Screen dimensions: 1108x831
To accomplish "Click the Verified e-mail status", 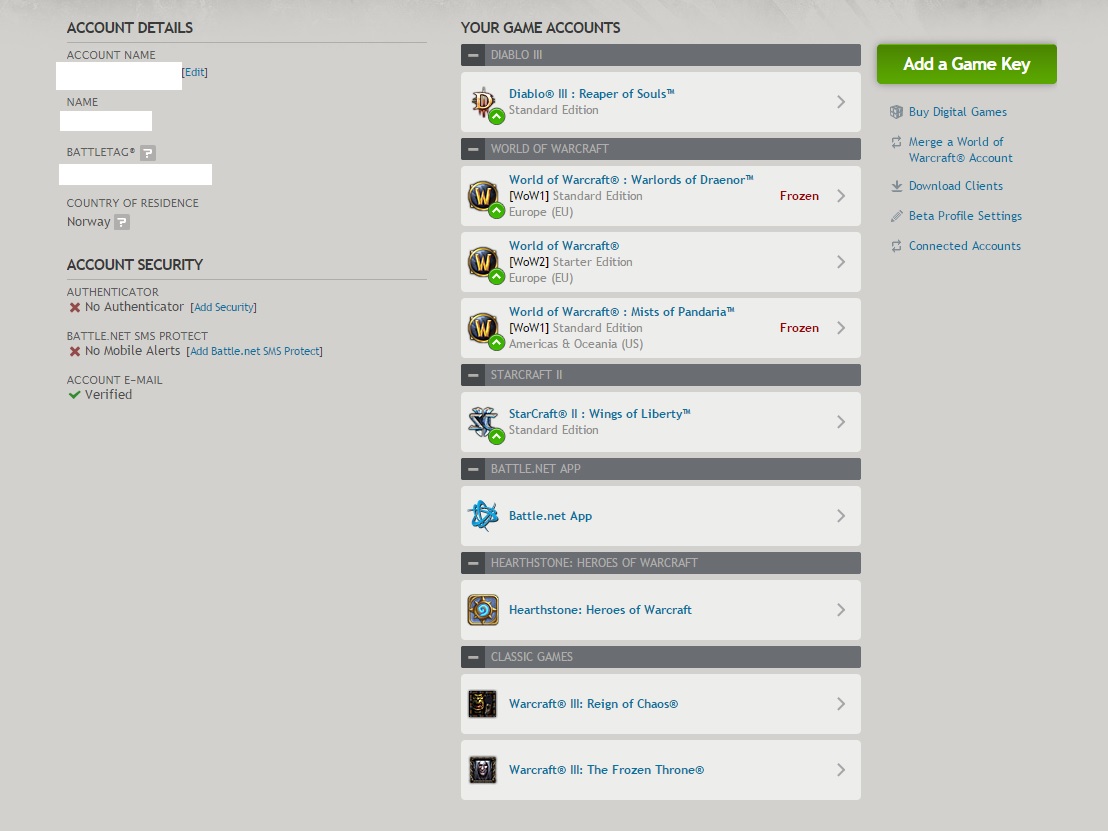I will coord(108,395).
